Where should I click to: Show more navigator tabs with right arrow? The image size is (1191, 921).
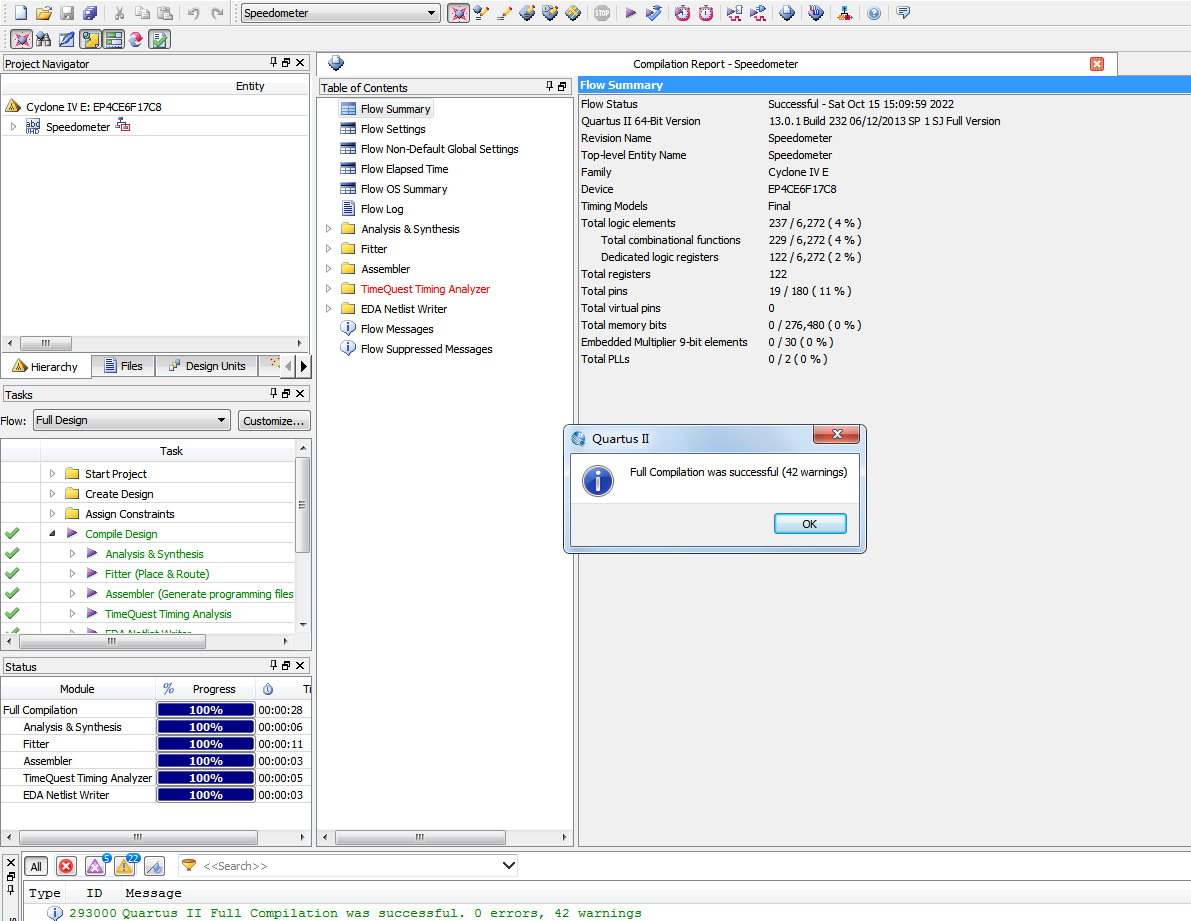pyautogui.click(x=303, y=366)
